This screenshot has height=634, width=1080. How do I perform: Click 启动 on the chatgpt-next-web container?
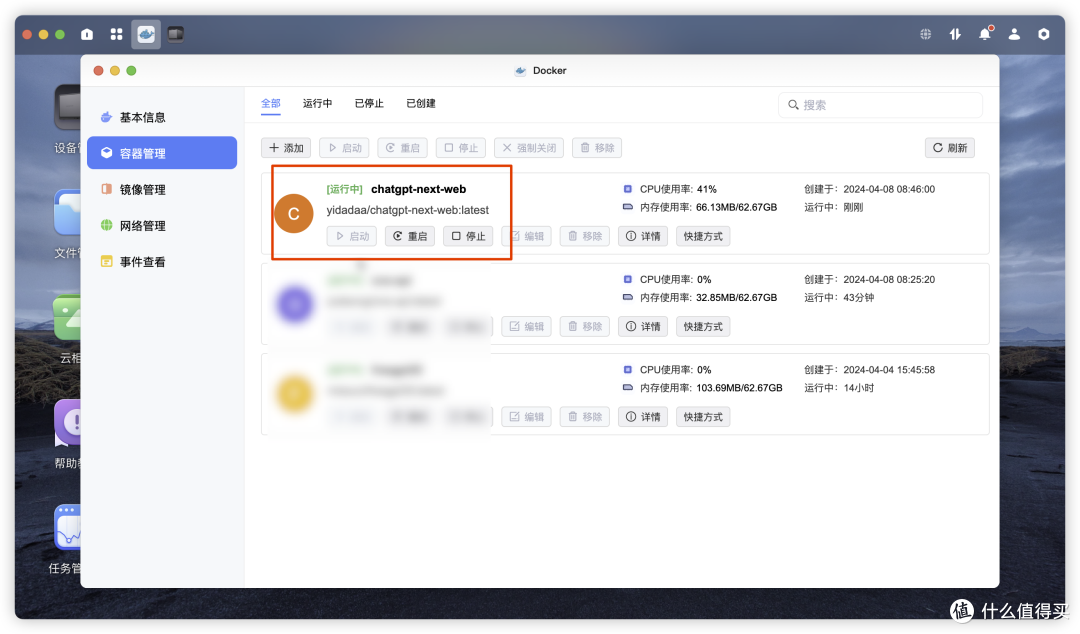(x=352, y=236)
